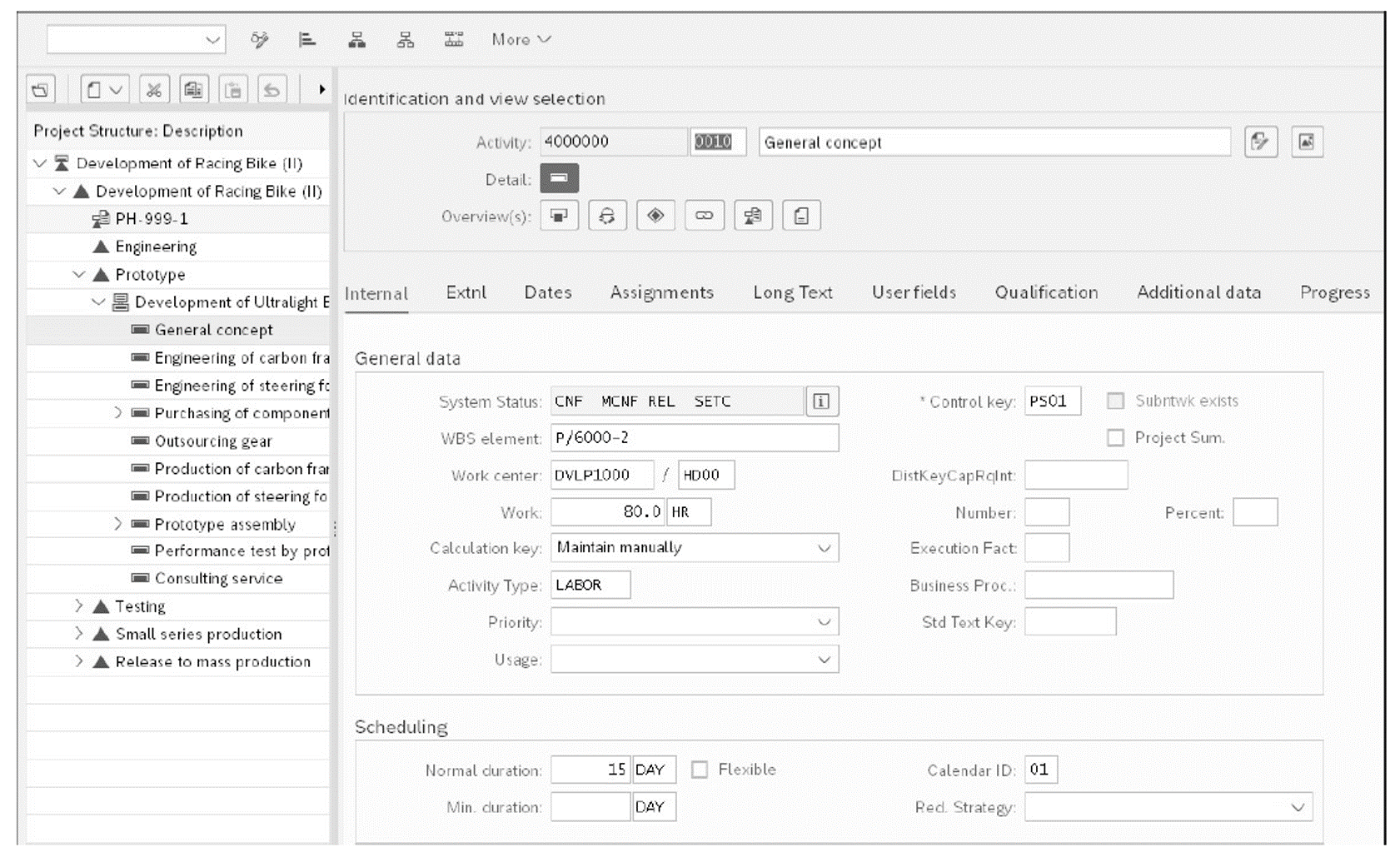Open the relationships overview chain icon

(x=704, y=215)
